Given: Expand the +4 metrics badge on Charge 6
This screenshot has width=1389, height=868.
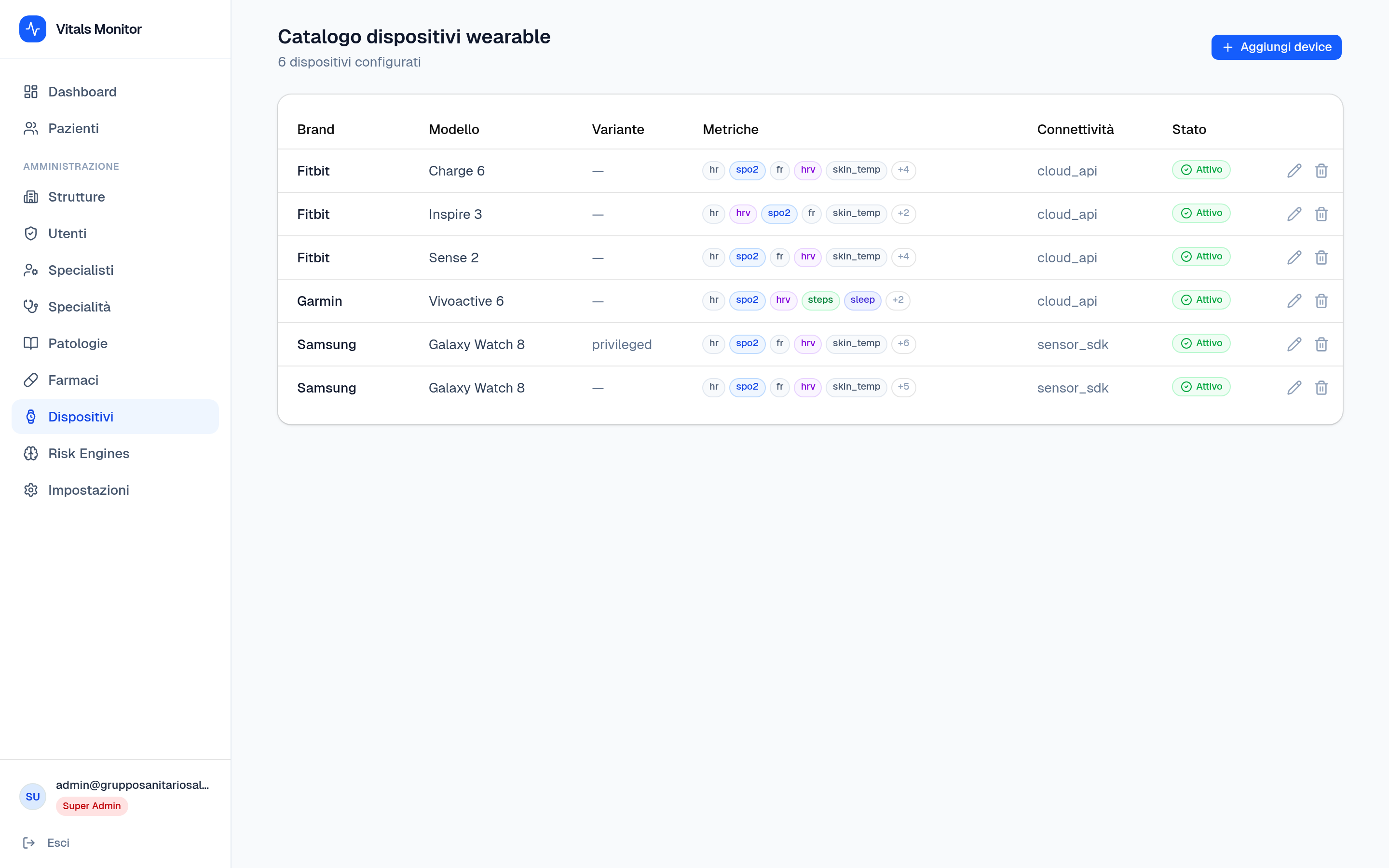Looking at the screenshot, I should 903,170.
